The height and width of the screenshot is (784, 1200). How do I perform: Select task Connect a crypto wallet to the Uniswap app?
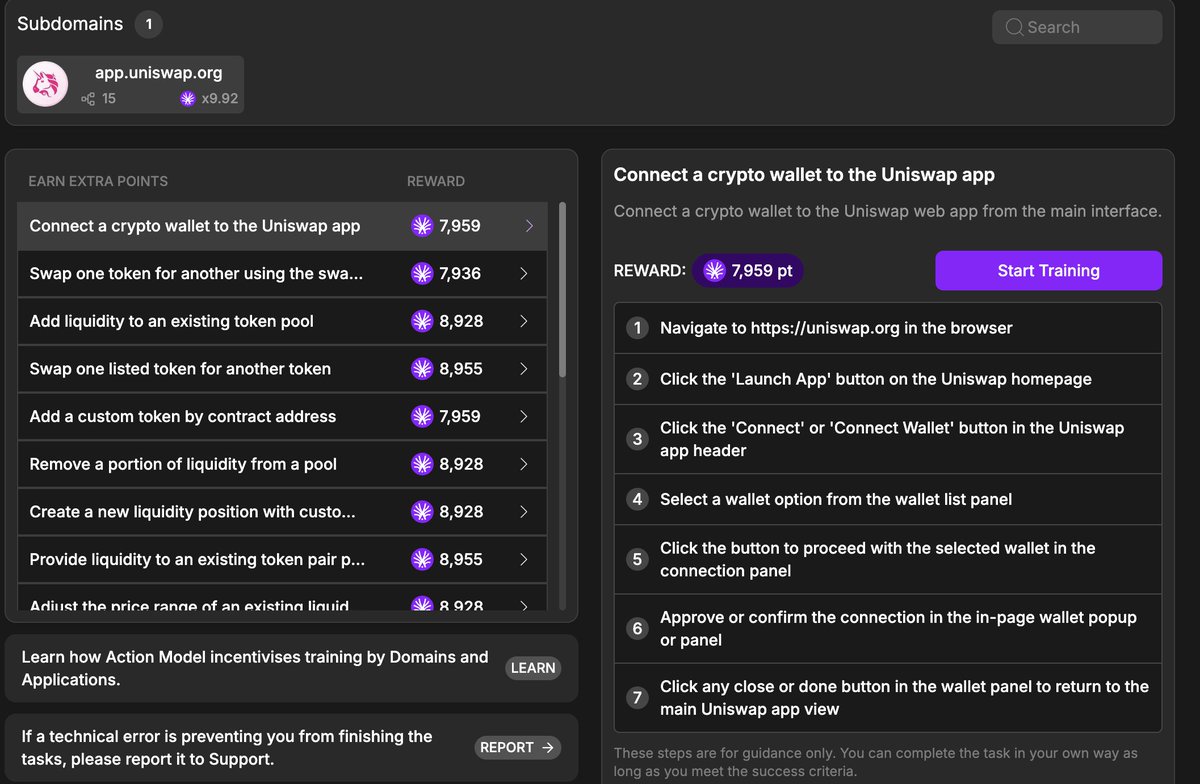pos(282,226)
